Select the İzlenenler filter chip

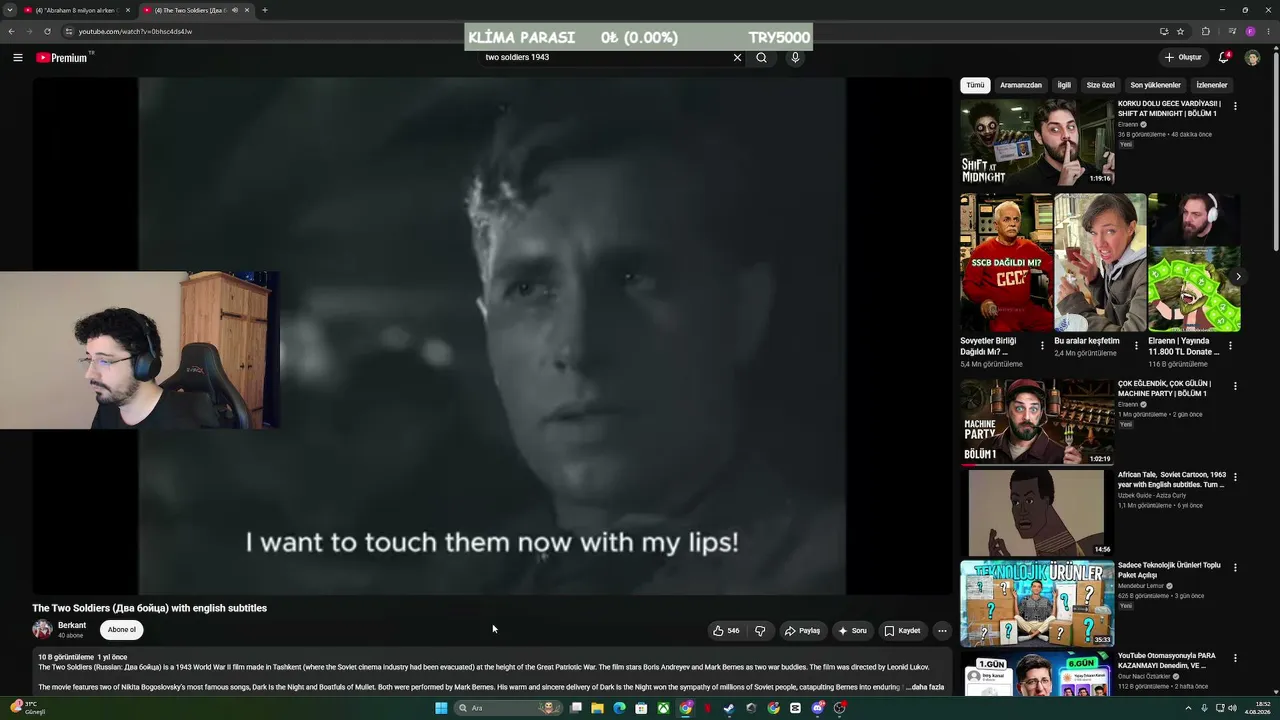(1212, 85)
